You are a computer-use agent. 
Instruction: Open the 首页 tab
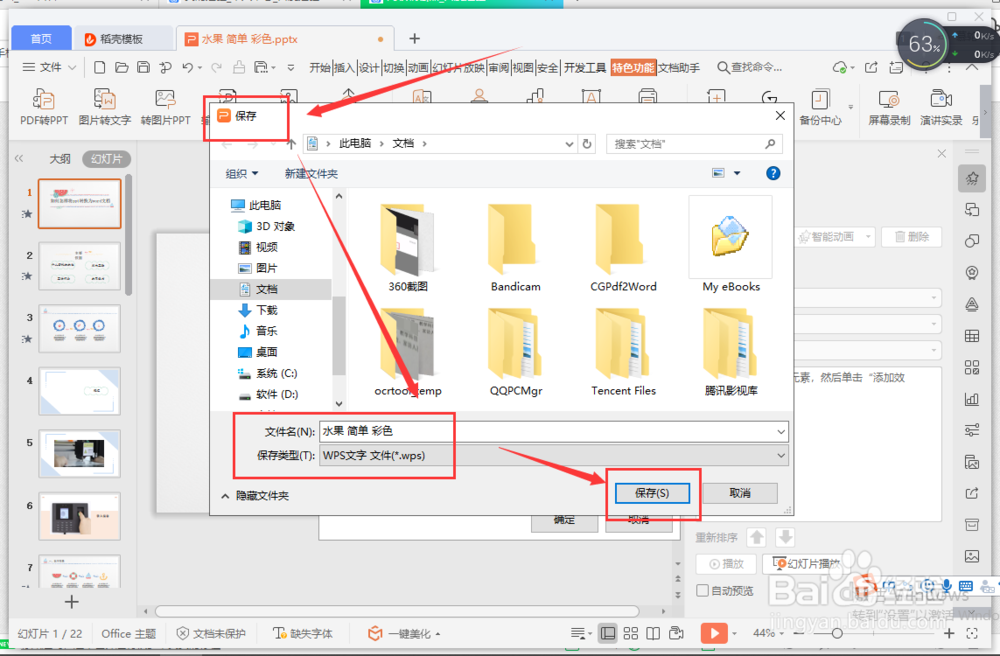pyautogui.click(x=41, y=39)
